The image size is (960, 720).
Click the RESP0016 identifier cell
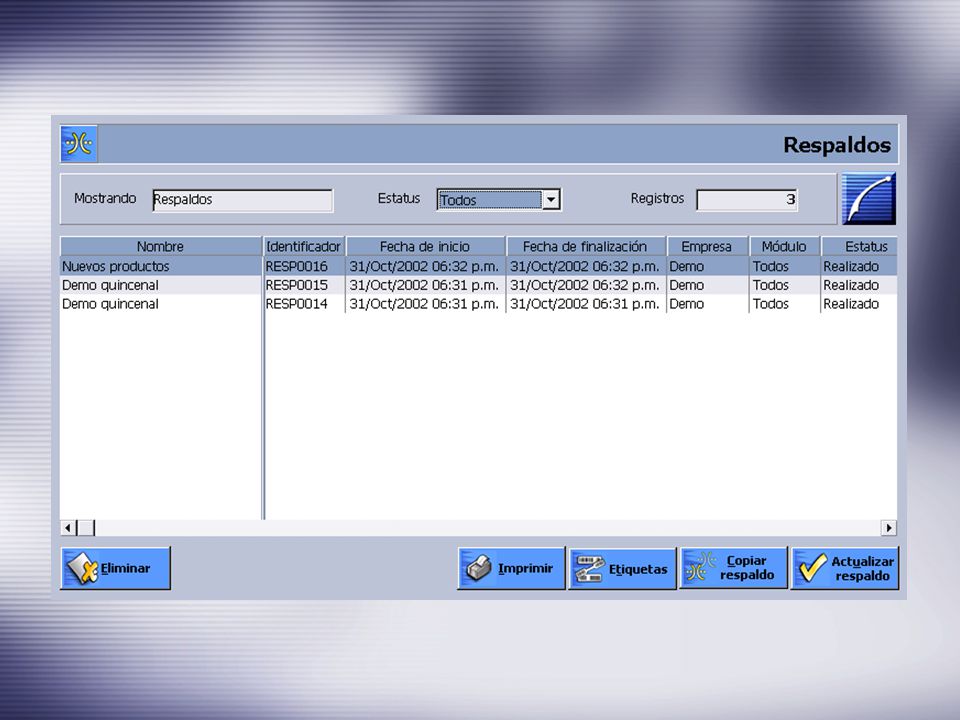click(304, 266)
